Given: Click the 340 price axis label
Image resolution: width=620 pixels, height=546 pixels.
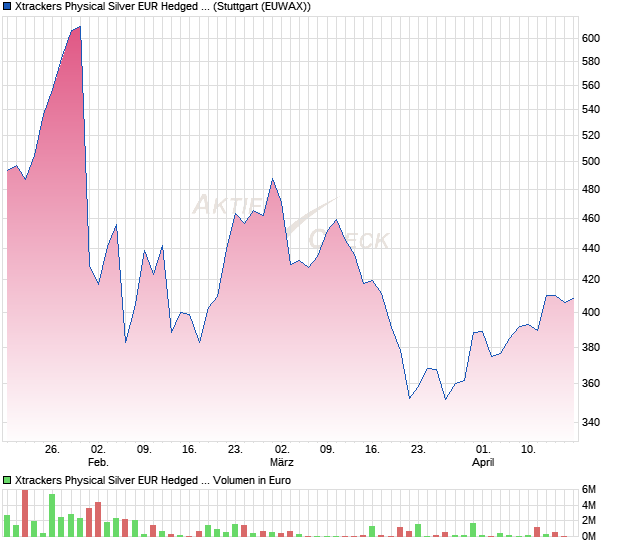Looking at the screenshot, I should (x=590, y=423).
